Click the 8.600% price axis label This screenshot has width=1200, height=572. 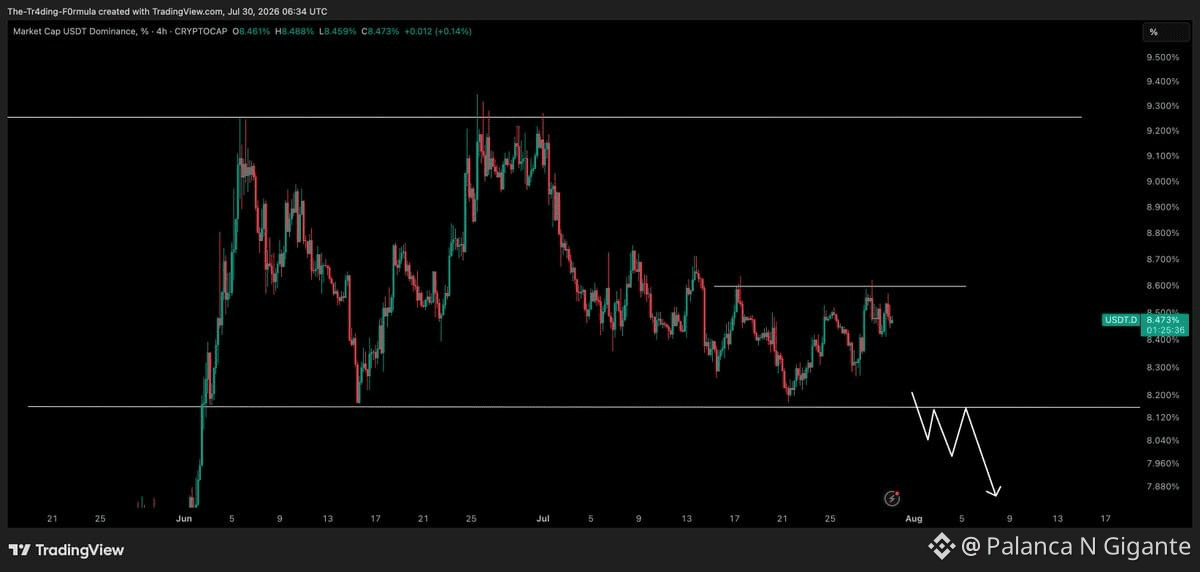pos(1163,286)
